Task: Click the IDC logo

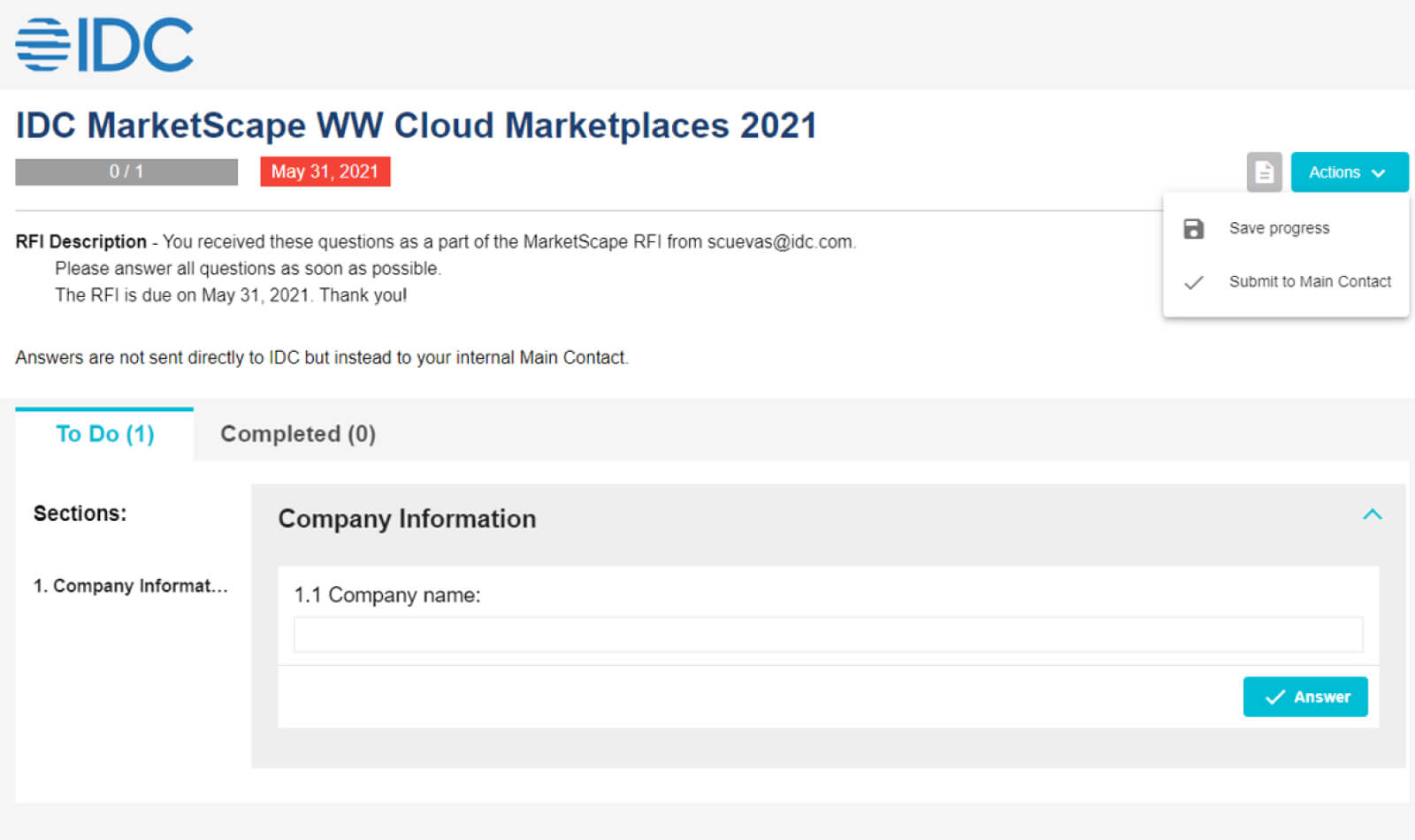Action: click(x=104, y=44)
